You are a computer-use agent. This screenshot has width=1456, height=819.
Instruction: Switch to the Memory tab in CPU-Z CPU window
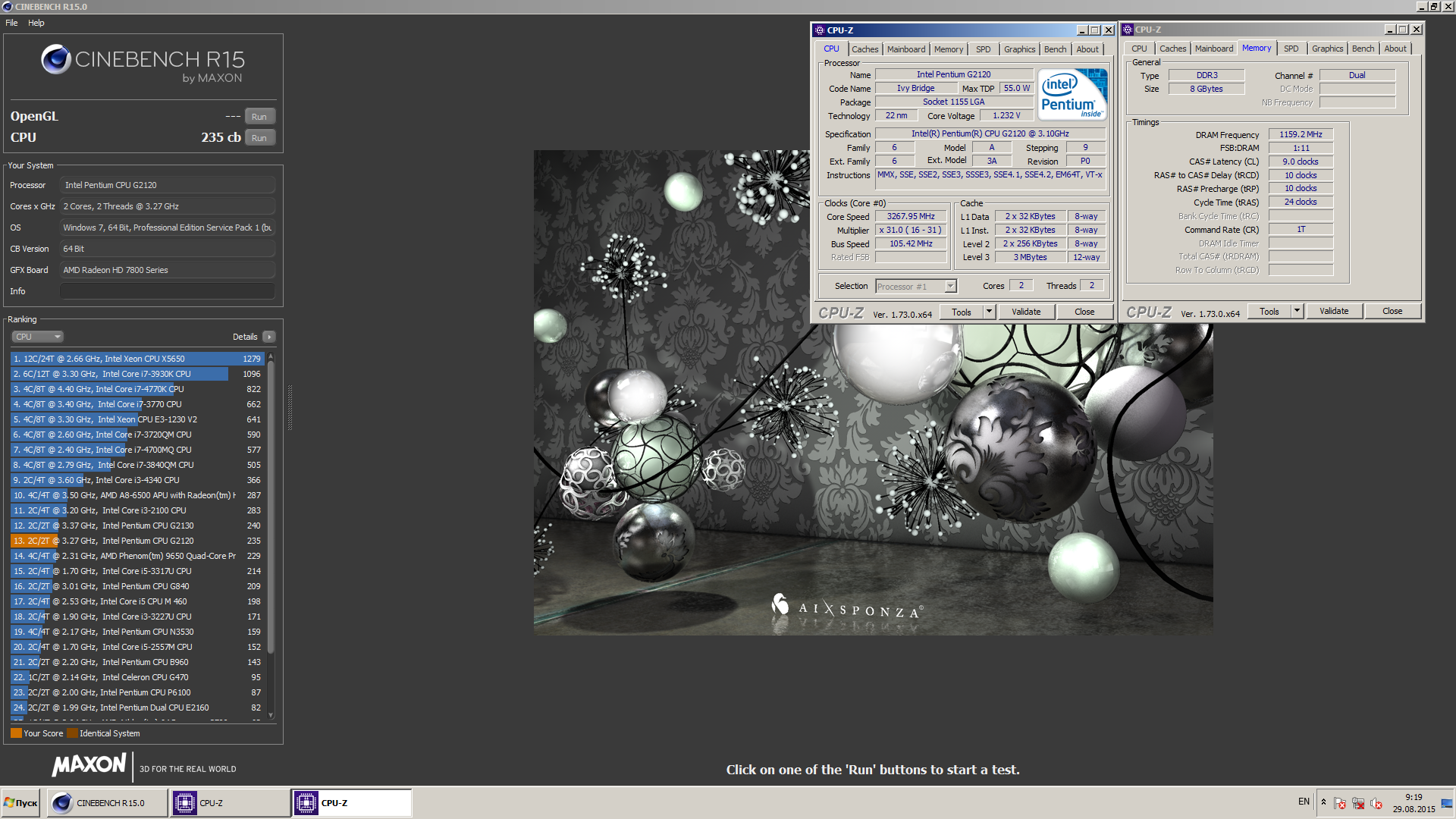pyautogui.click(x=949, y=49)
